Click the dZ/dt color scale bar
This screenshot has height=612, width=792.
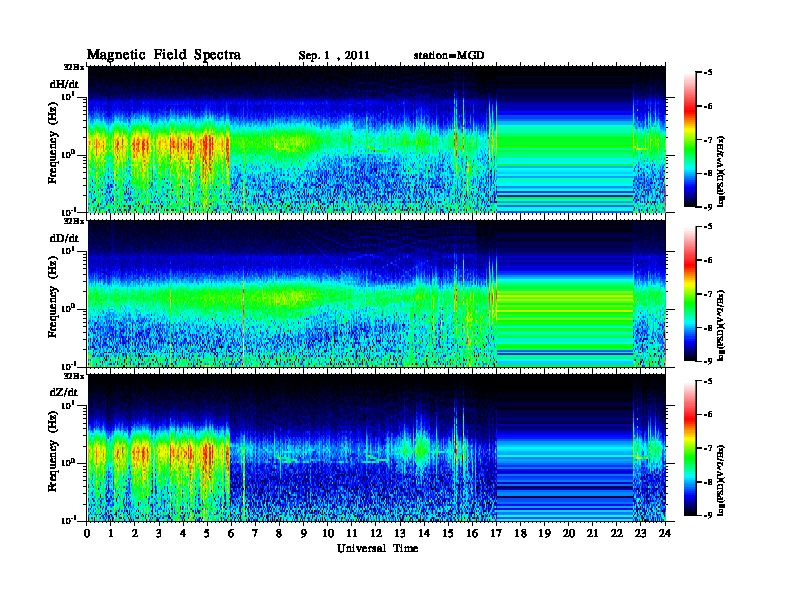(690, 448)
